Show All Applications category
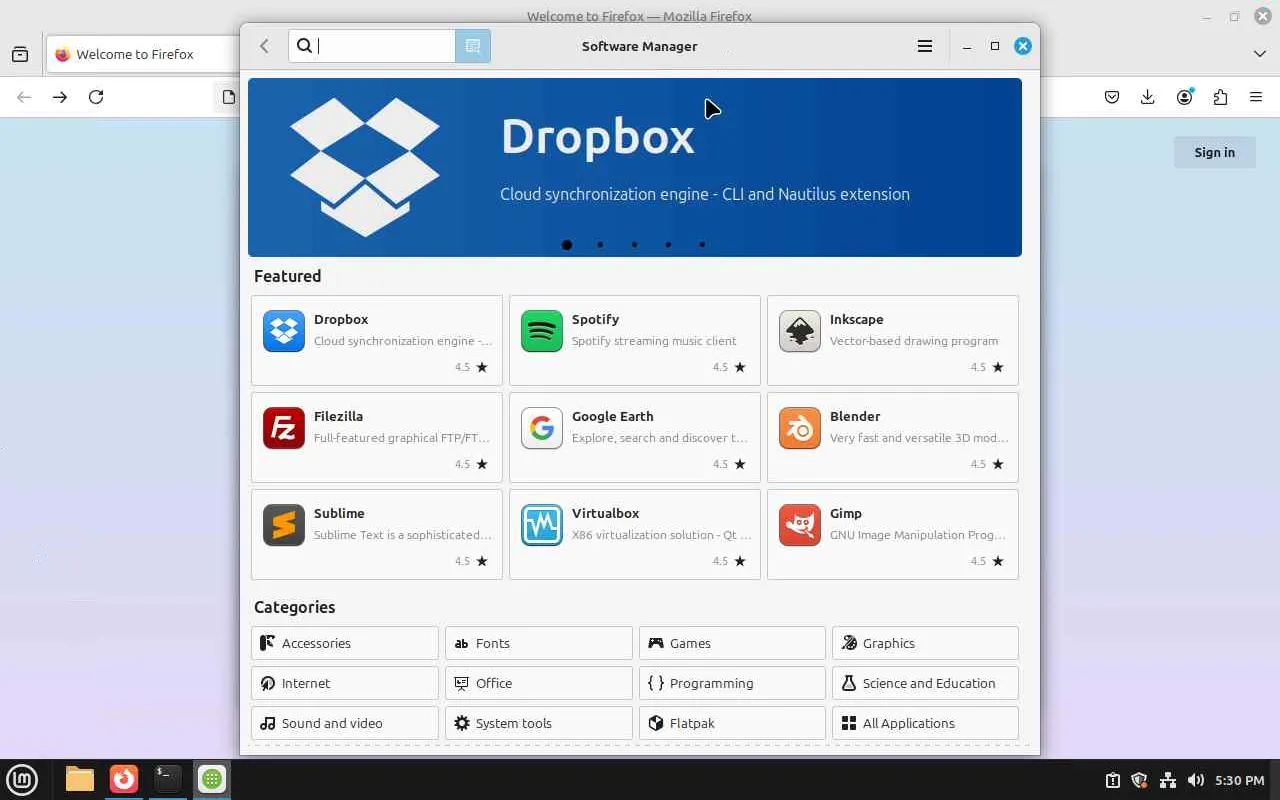The height and width of the screenshot is (800, 1280). click(925, 723)
